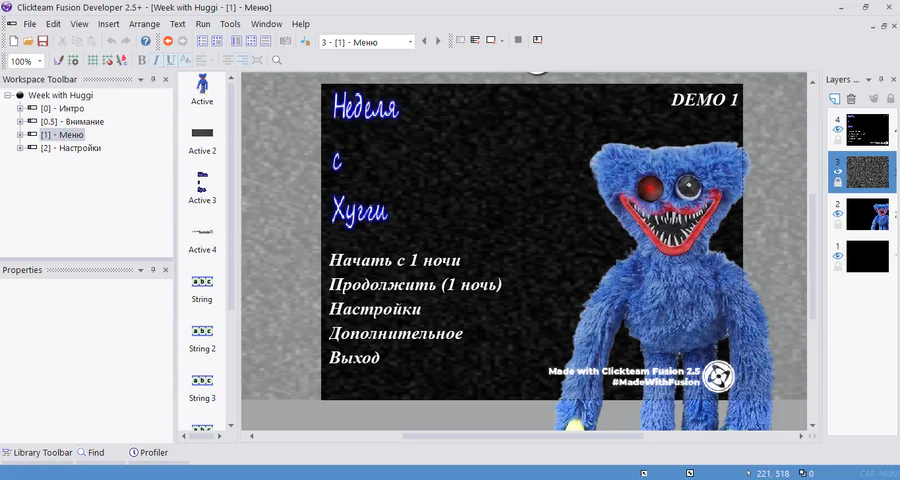Open the blue Help question mark
Screen dimensions: 900x480
[x=146, y=41]
